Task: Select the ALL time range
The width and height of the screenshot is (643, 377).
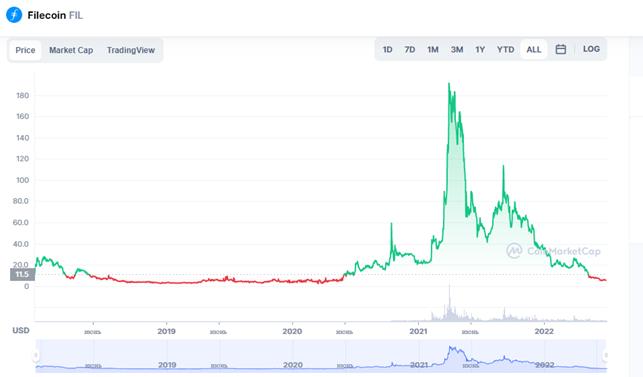Action: coord(534,50)
